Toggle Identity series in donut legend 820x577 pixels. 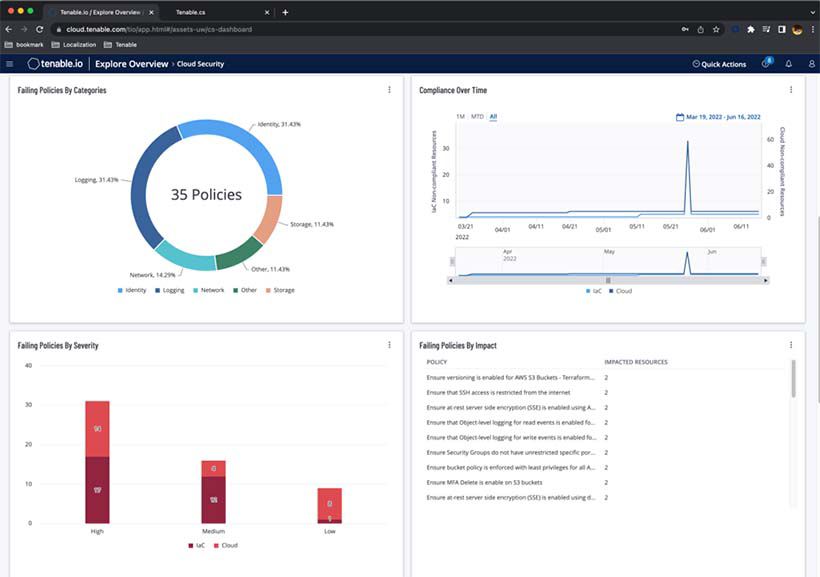click(x=132, y=290)
